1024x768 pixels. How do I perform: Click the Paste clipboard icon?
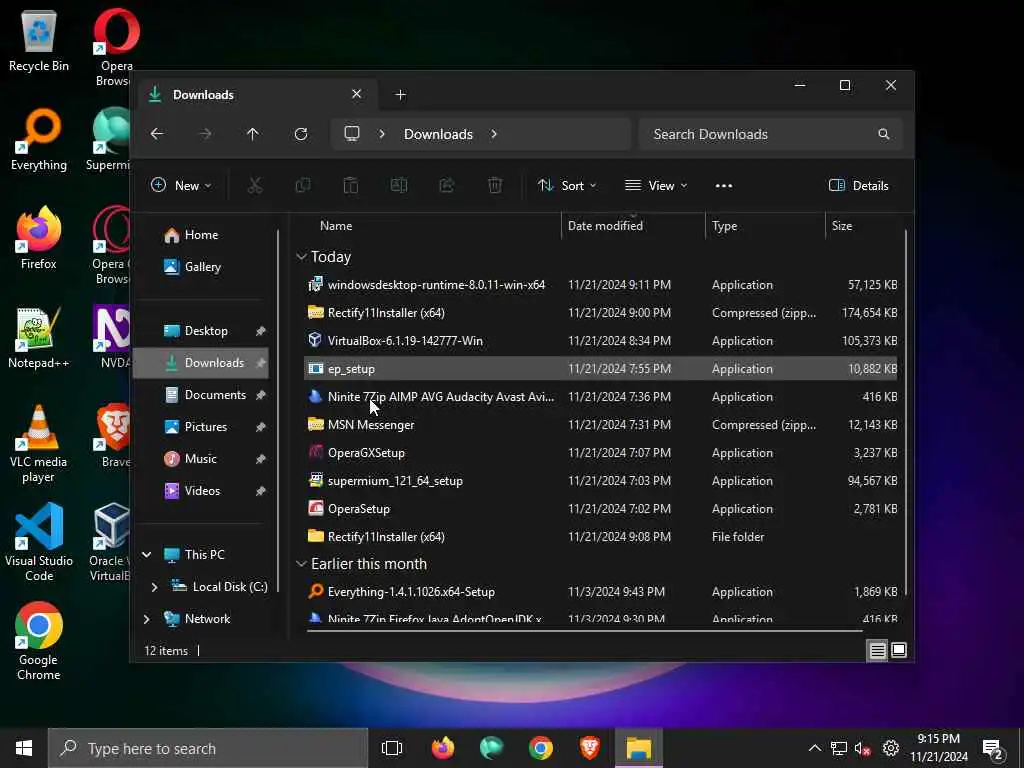(351, 185)
